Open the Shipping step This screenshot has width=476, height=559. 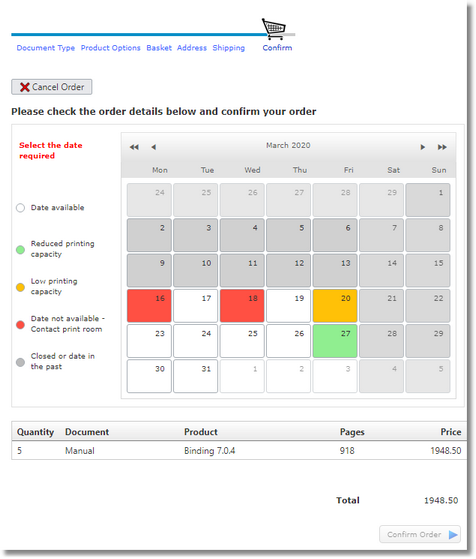click(x=229, y=48)
